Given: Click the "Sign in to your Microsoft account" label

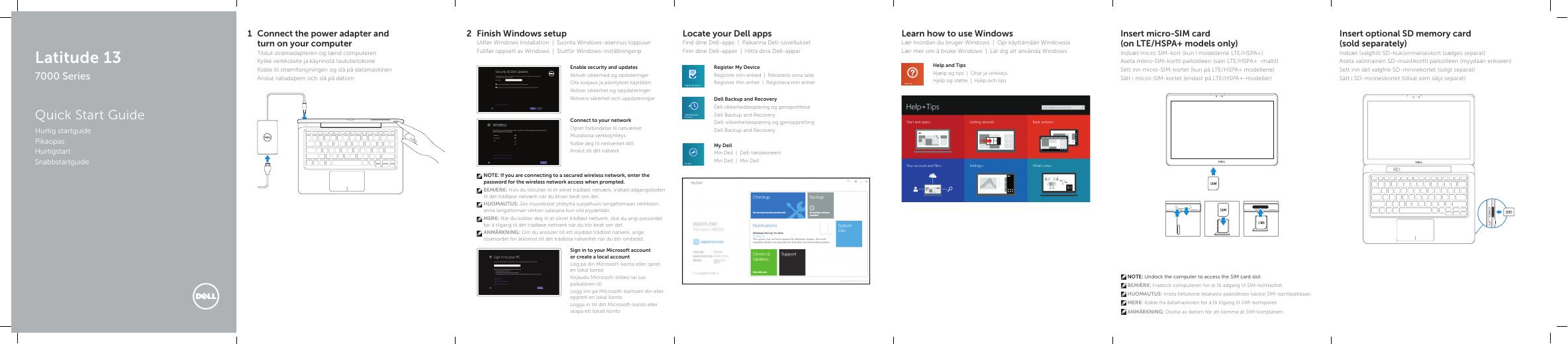Looking at the screenshot, I should [x=611, y=250].
